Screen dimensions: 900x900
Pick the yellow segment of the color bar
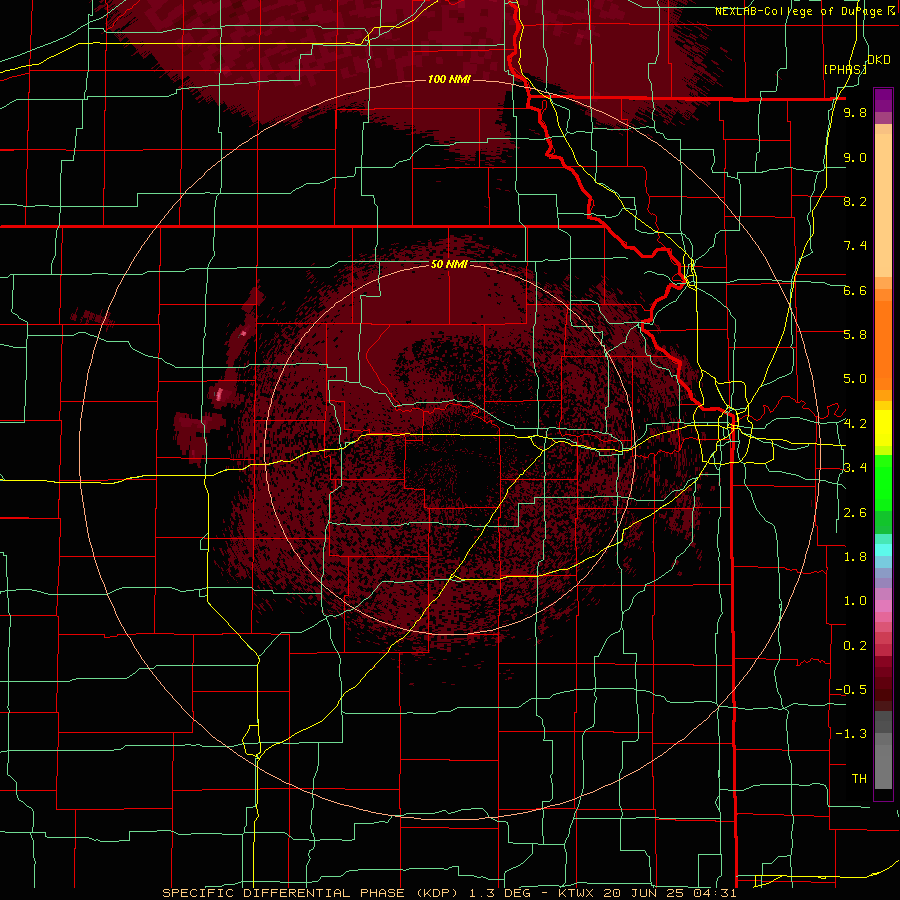coord(883,428)
